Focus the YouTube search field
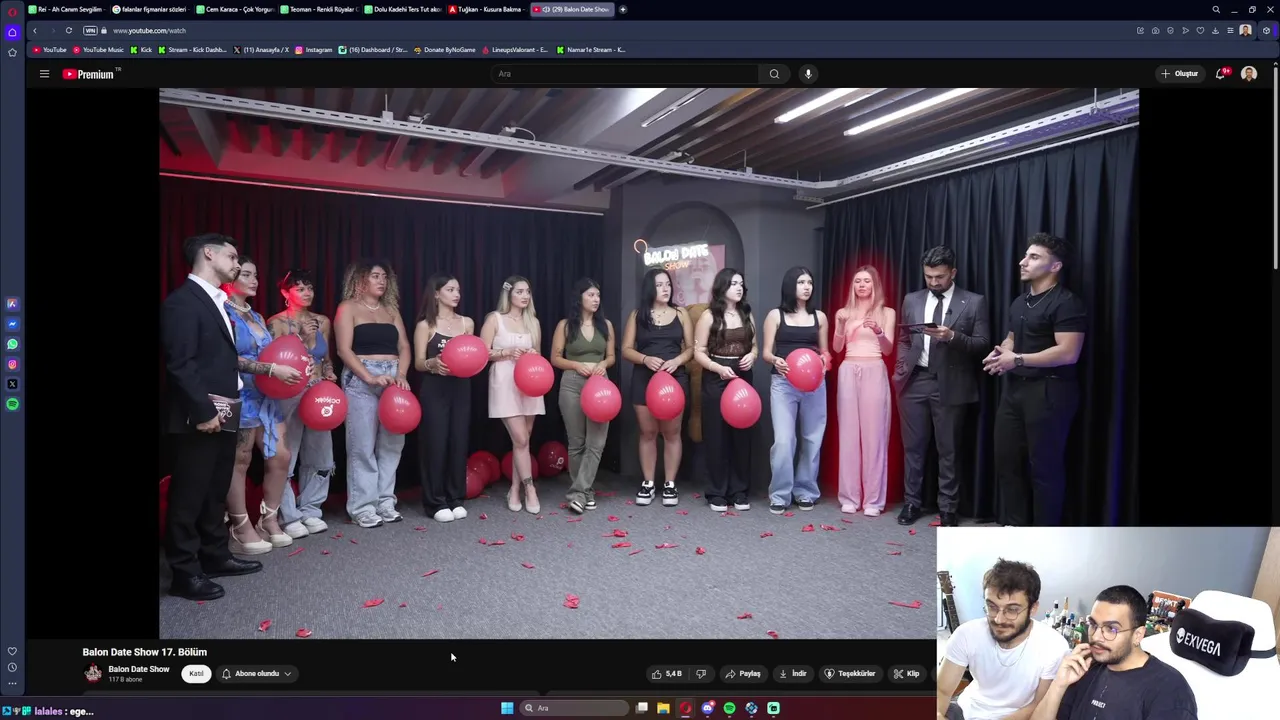1280x720 pixels. coord(625,74)
